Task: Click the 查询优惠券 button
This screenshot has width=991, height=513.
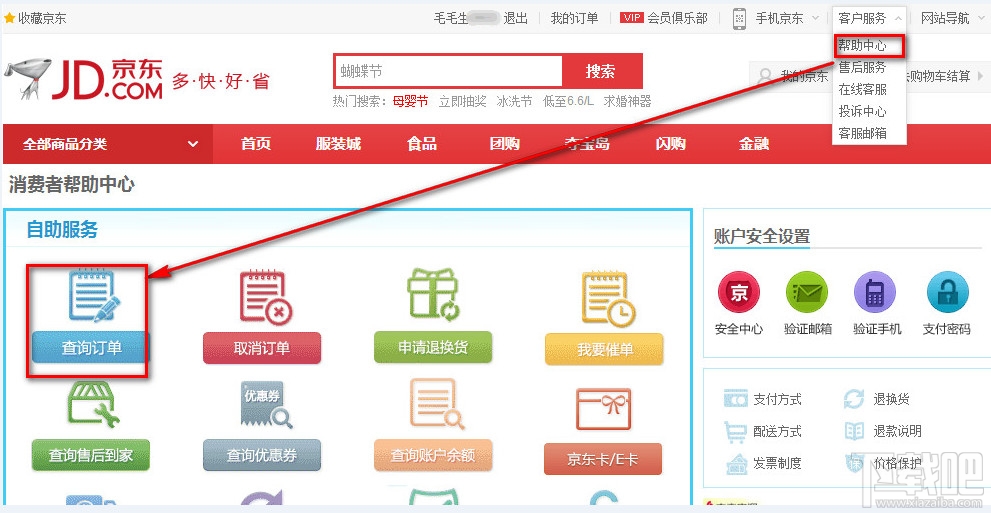Action: point(262,456)
